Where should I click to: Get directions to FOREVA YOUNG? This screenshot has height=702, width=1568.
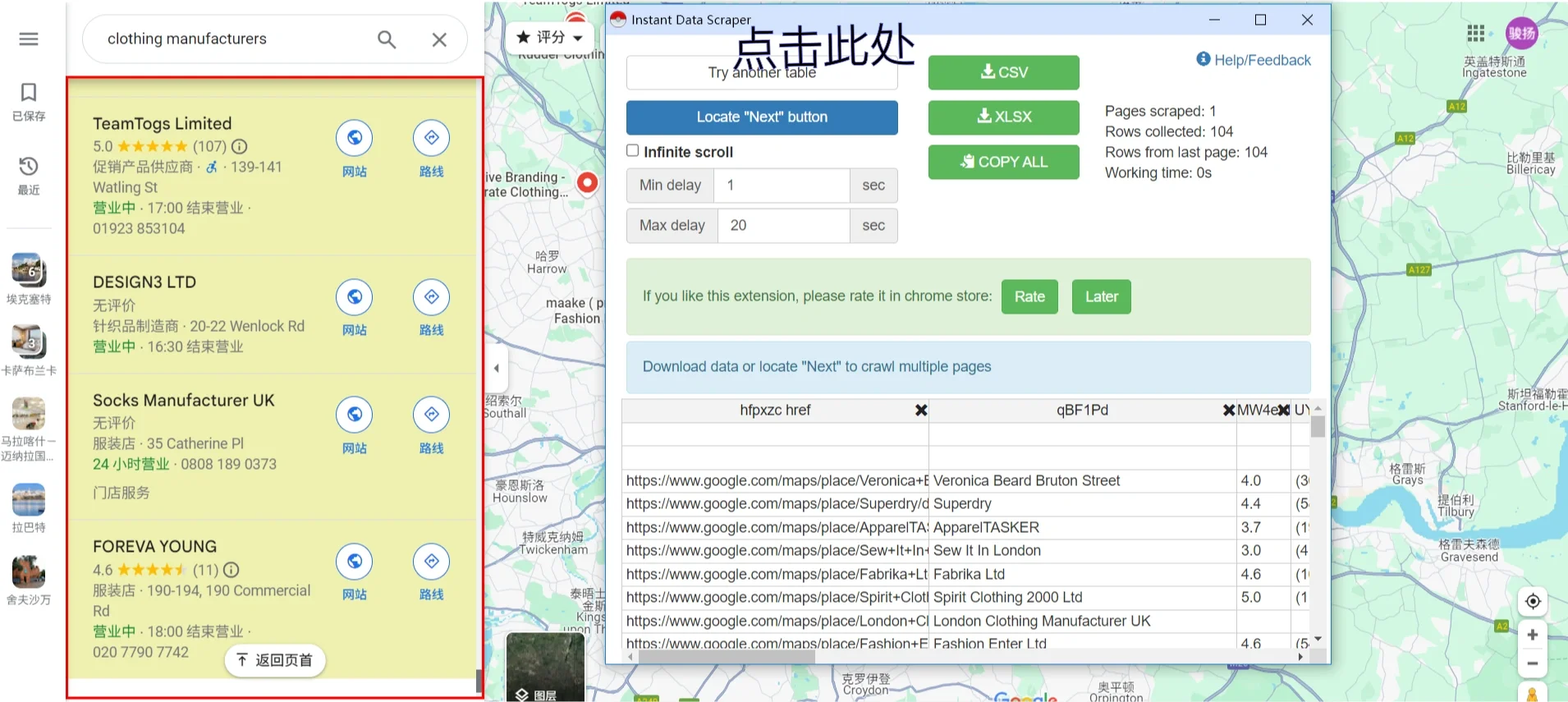(431, 561)
